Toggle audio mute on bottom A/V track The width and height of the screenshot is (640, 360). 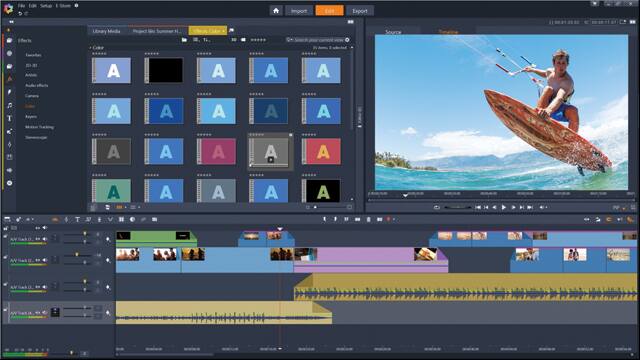[45, 313]
